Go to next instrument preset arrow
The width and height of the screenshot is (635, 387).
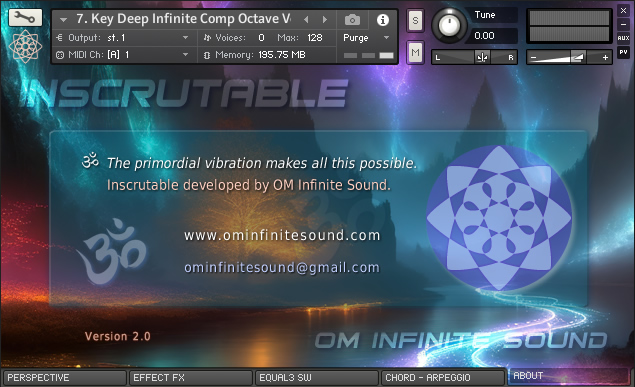point(324,19)
